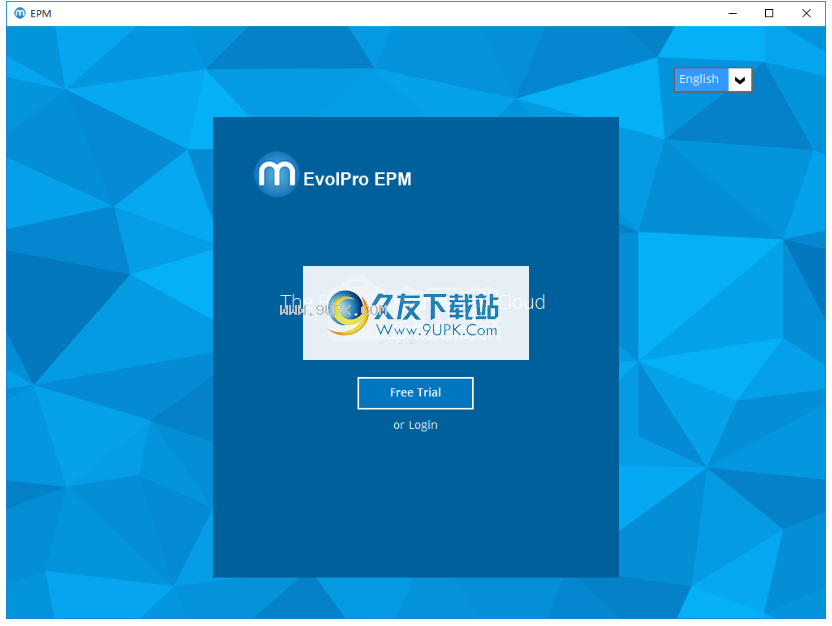Start the Free Trial
Viewport: 832px width, 626px height.
pos(415,393)
